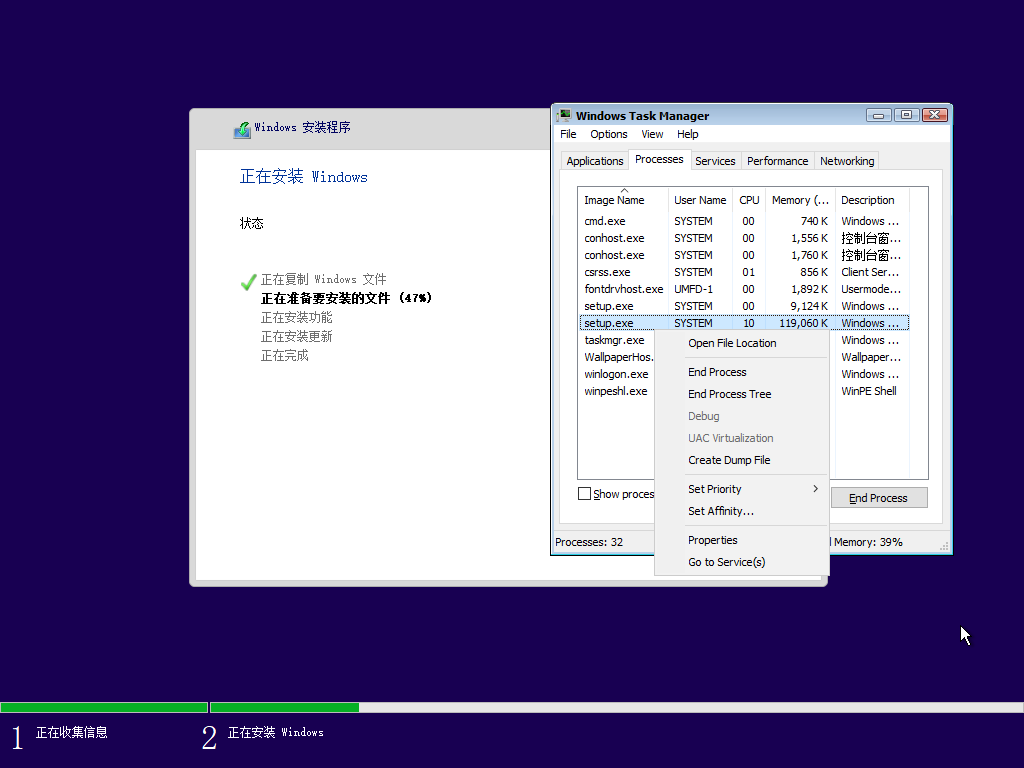Sort by the Image Name column header

(x=623, y=200)
